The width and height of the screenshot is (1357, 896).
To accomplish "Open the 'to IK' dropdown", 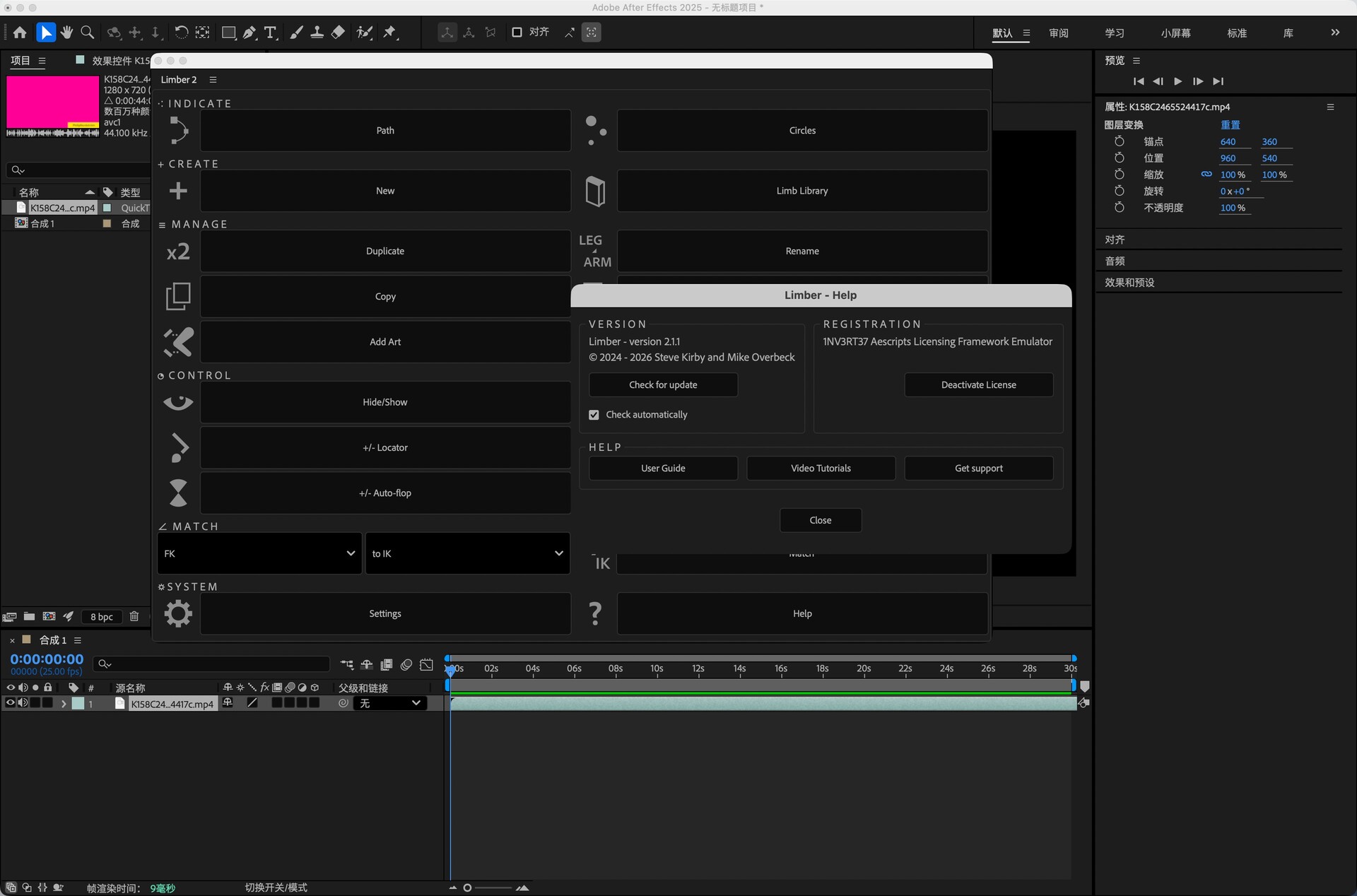I will pyautogui.click(x=467, y=553).
